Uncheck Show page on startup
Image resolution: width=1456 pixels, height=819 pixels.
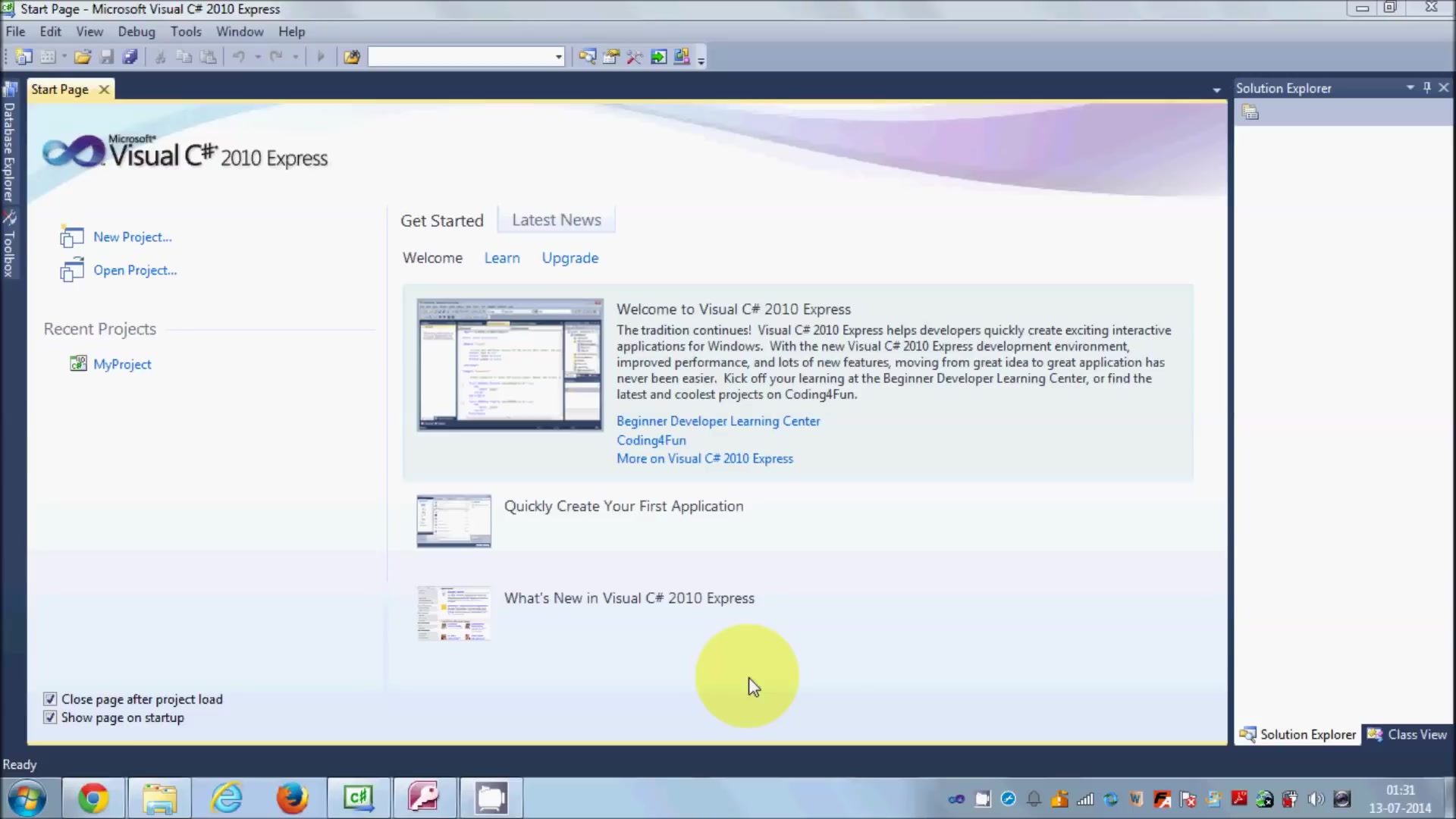pyautogui.click(x=50, y=717)
